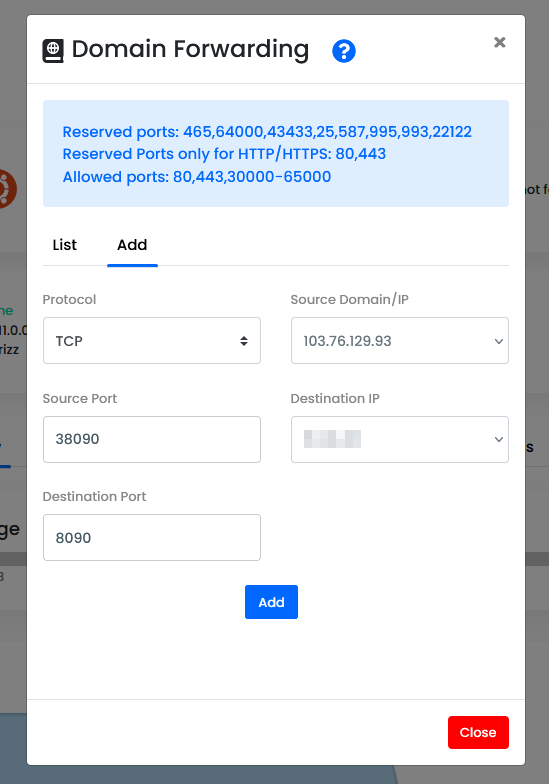Click the Protocol field label
The image size is (549, 784).
point(70,300)
